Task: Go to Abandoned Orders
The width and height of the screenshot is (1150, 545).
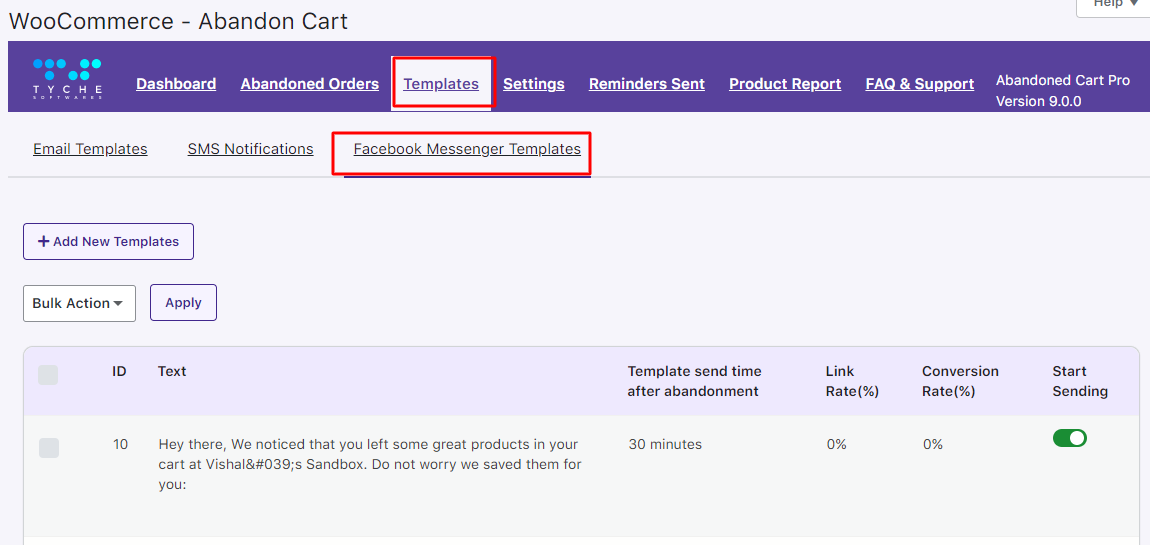Action: pos(310,84)
